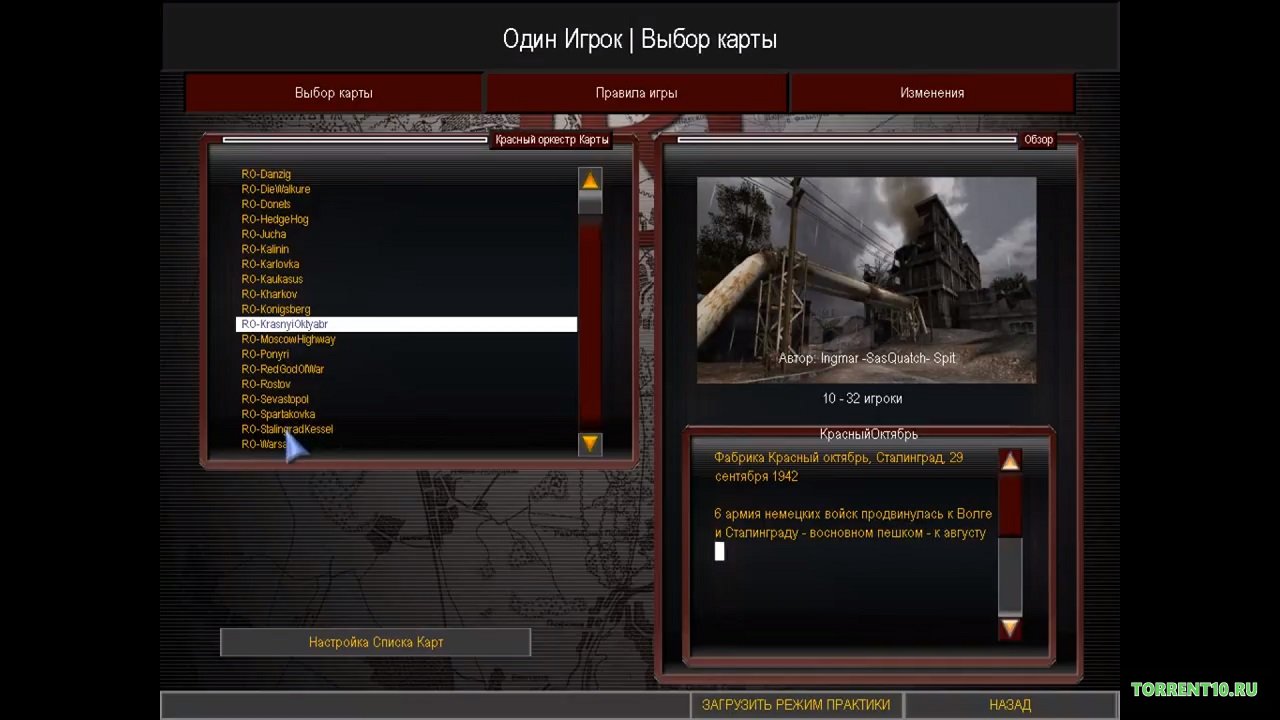1280x720 pixels.
Task: Pick RO-Konigsberg in the list
Action: 276,309
